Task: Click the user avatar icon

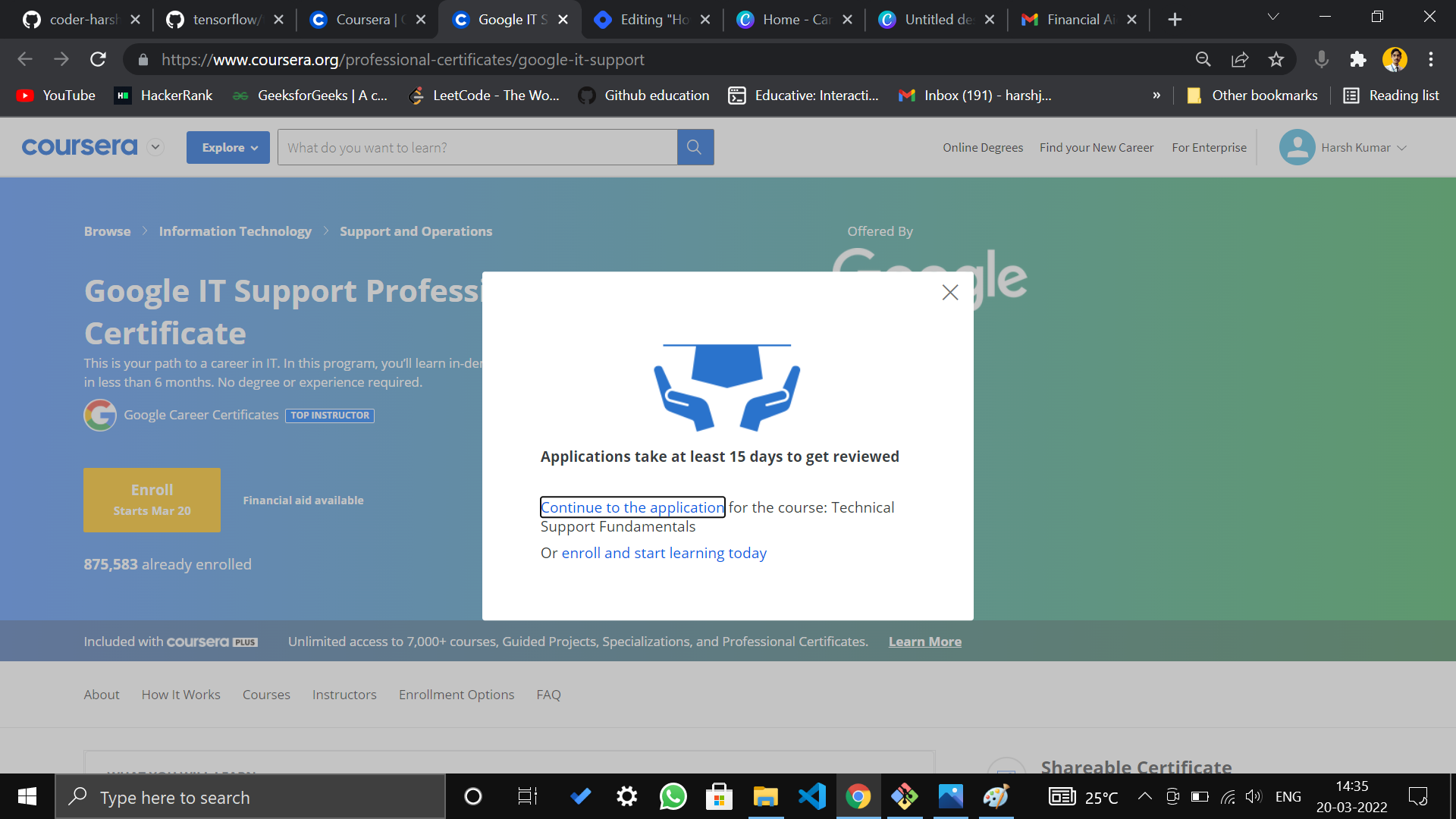Action: (x=1298, y=147)
